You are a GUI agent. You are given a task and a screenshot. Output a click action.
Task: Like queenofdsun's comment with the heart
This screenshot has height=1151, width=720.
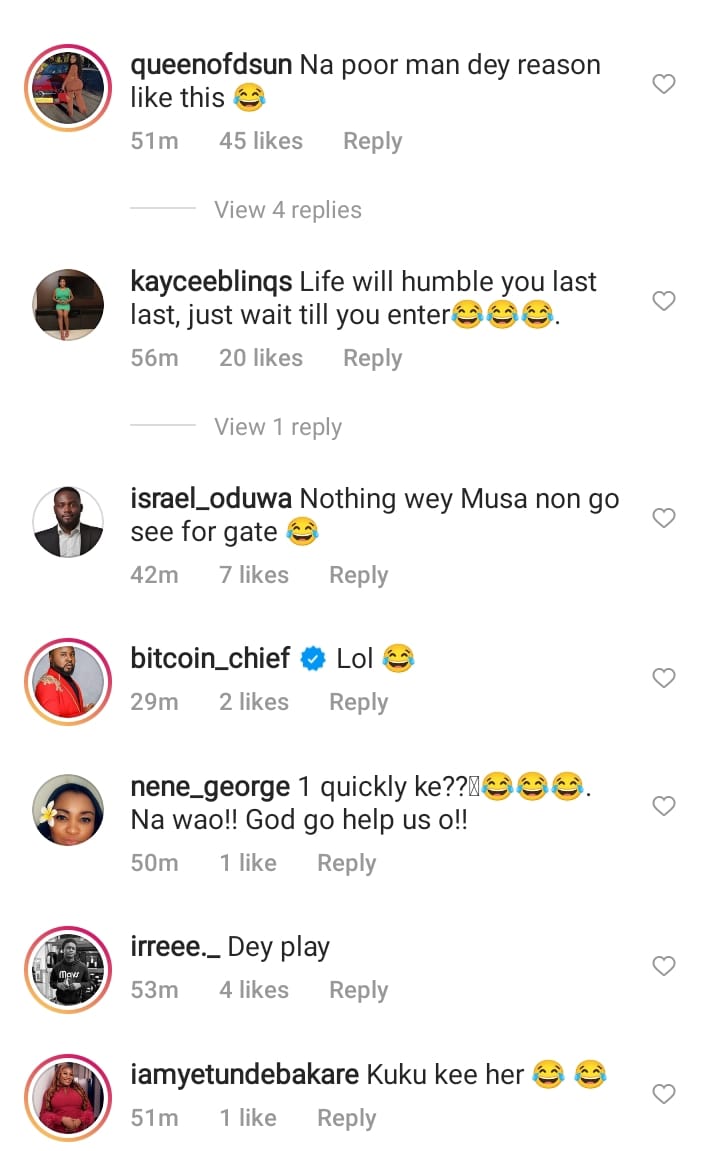[x=664, y=84]
